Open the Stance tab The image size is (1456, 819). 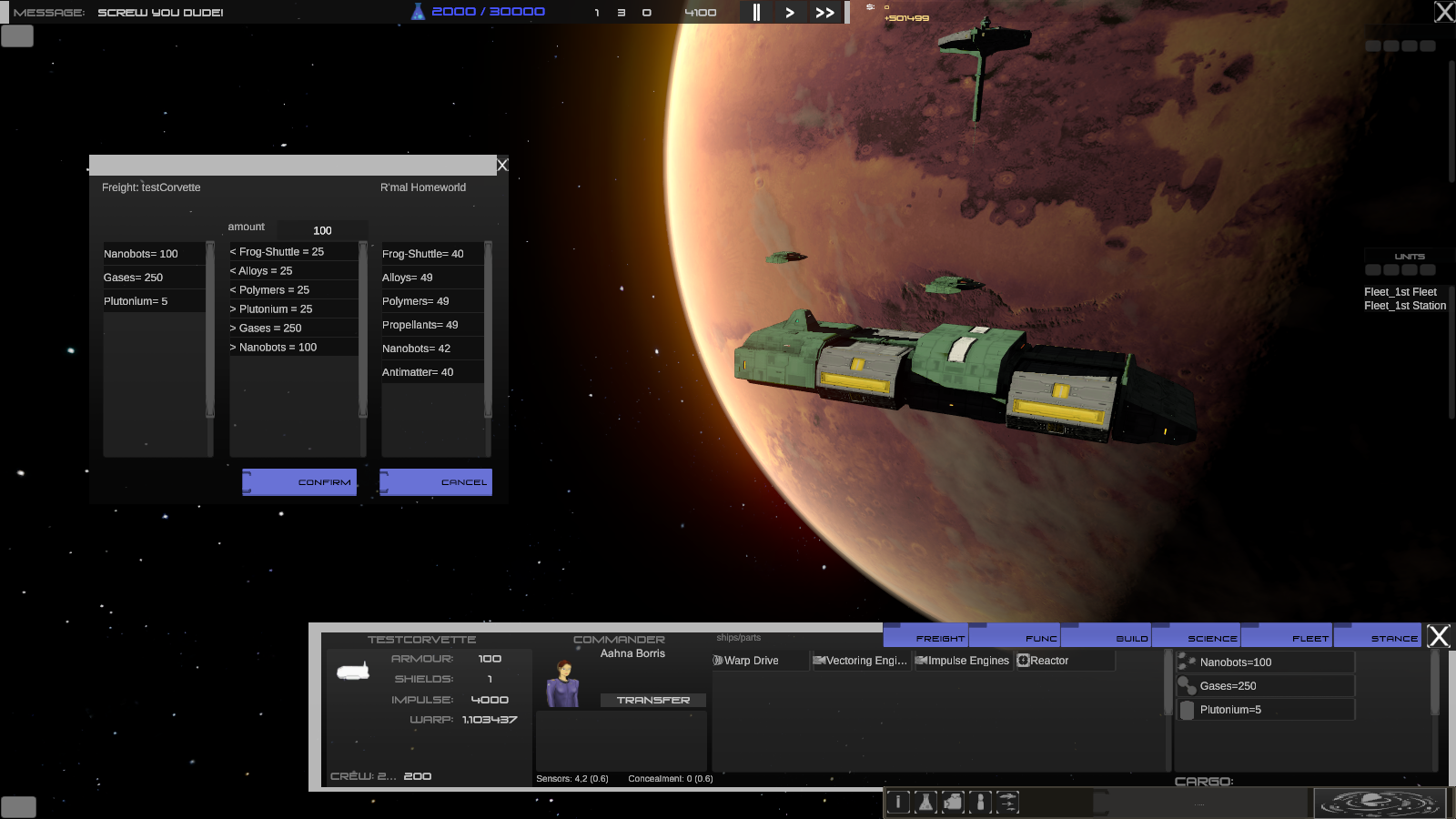1377,635
